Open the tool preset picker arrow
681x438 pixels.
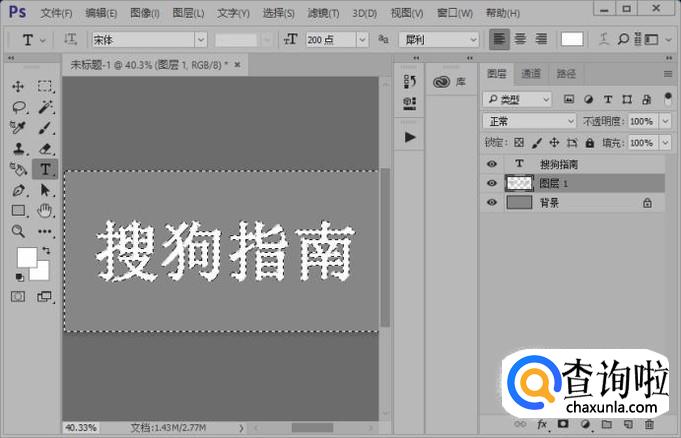pyautogui.click(x=43, y=40)
